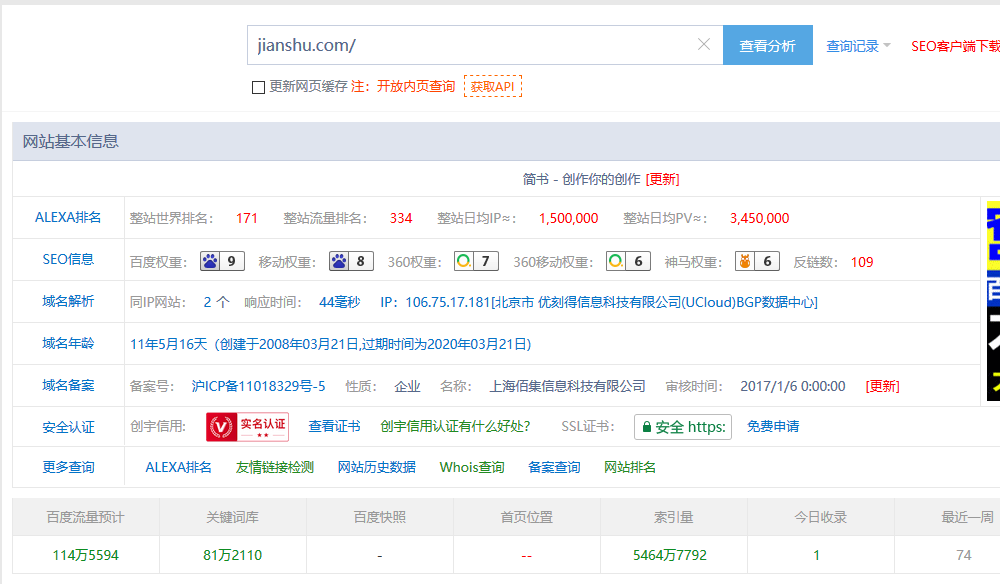
Task: Enable the 更新网页缓存 checkbox
Action: (258, 88)
